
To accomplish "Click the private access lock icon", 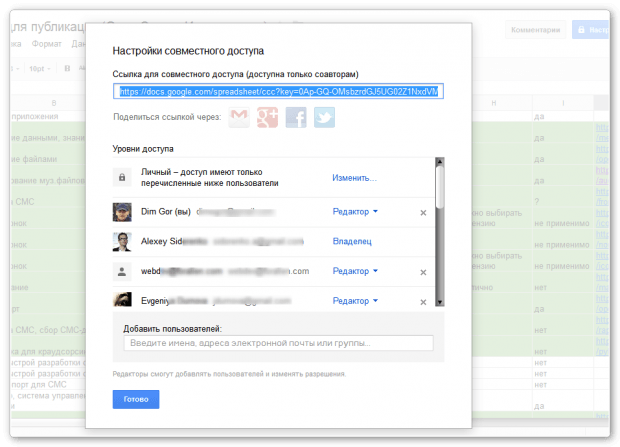I will pyautogui.click(x=122, y=178).
